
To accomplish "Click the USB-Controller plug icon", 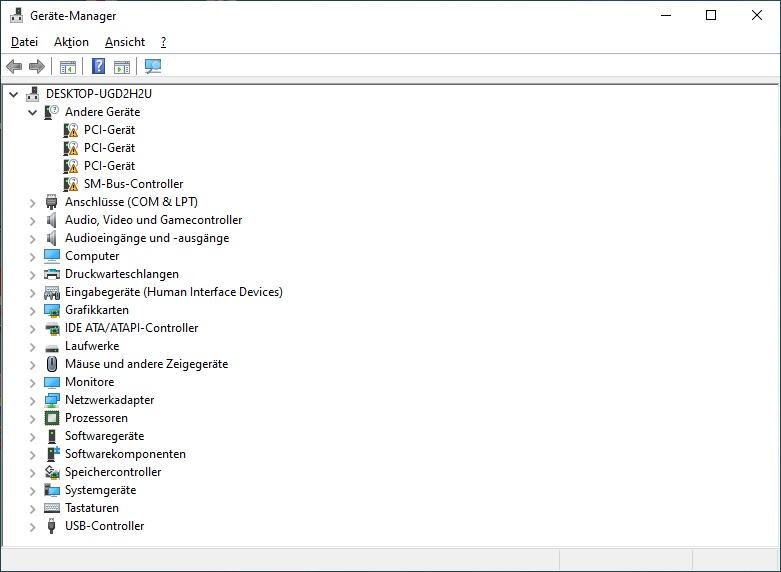I will [x=51, y=526].
